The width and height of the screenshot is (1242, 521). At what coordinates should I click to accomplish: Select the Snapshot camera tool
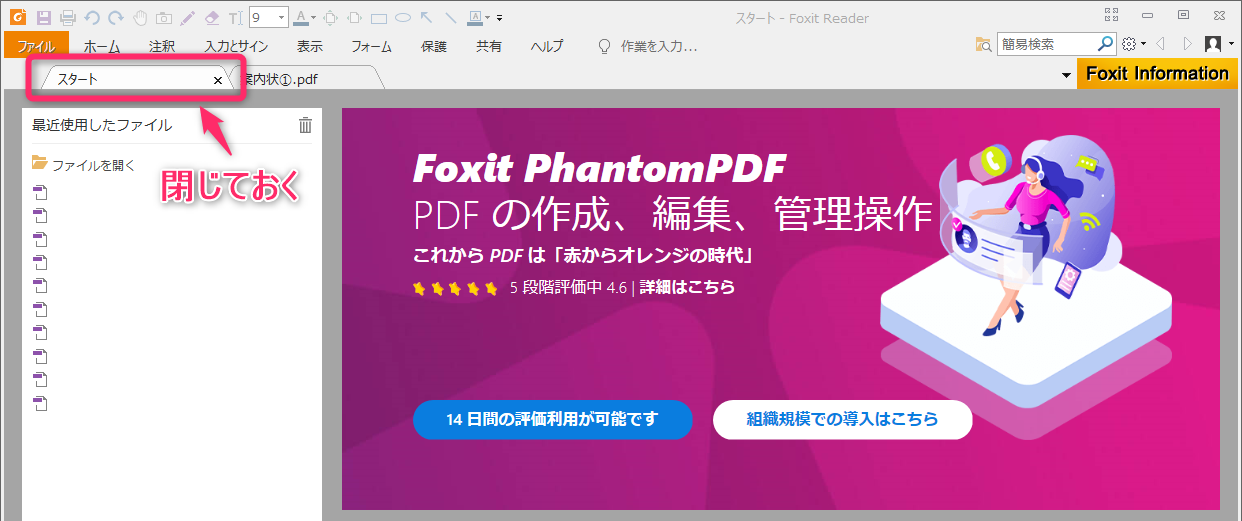[x=164, y=18]
